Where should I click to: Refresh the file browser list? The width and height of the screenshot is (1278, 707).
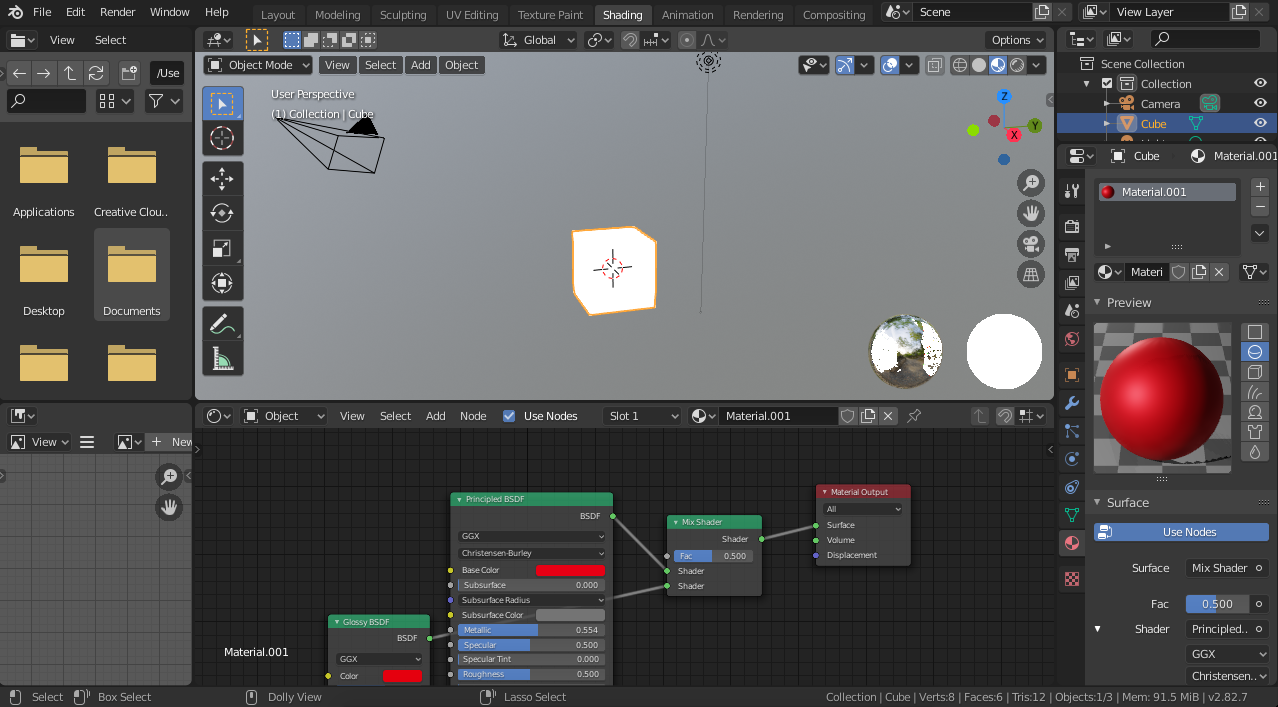point(96,73)
